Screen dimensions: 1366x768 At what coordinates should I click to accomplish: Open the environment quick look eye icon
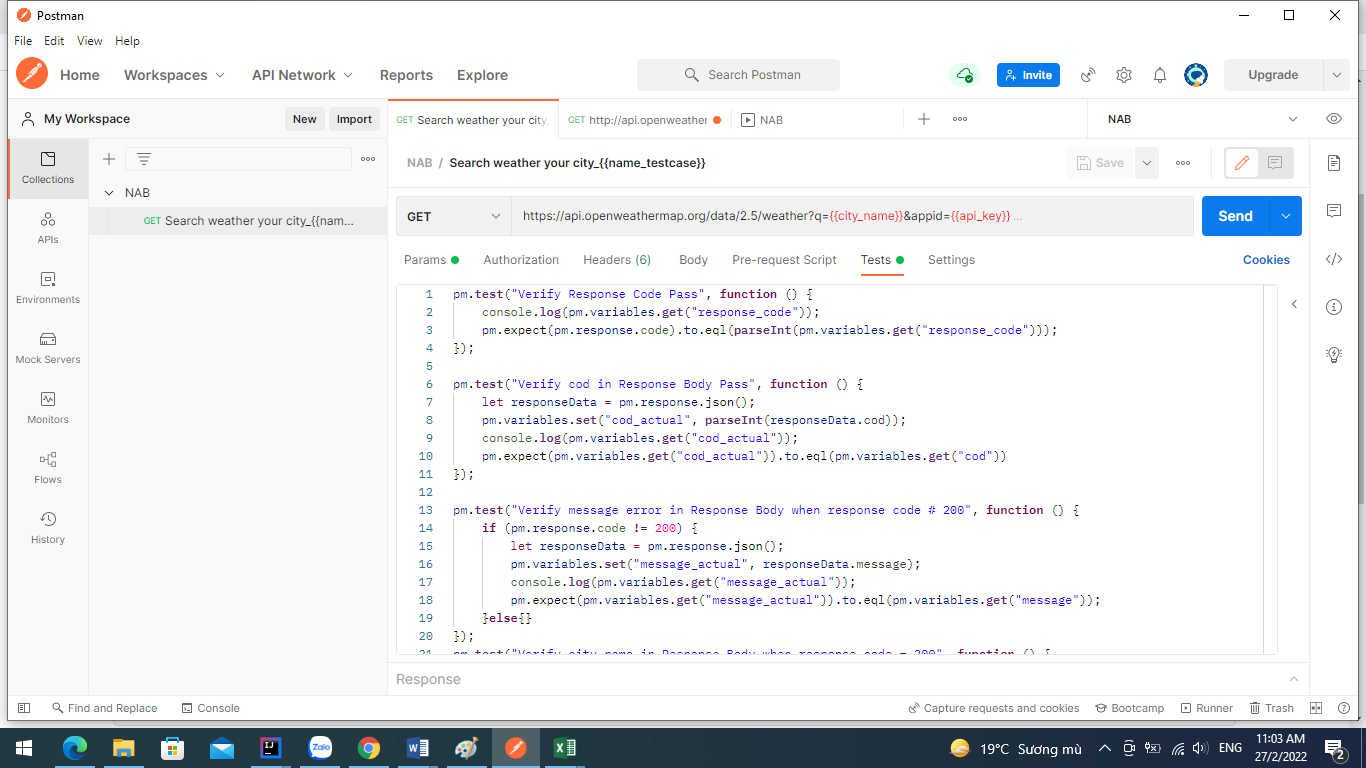pos(1334,119)
